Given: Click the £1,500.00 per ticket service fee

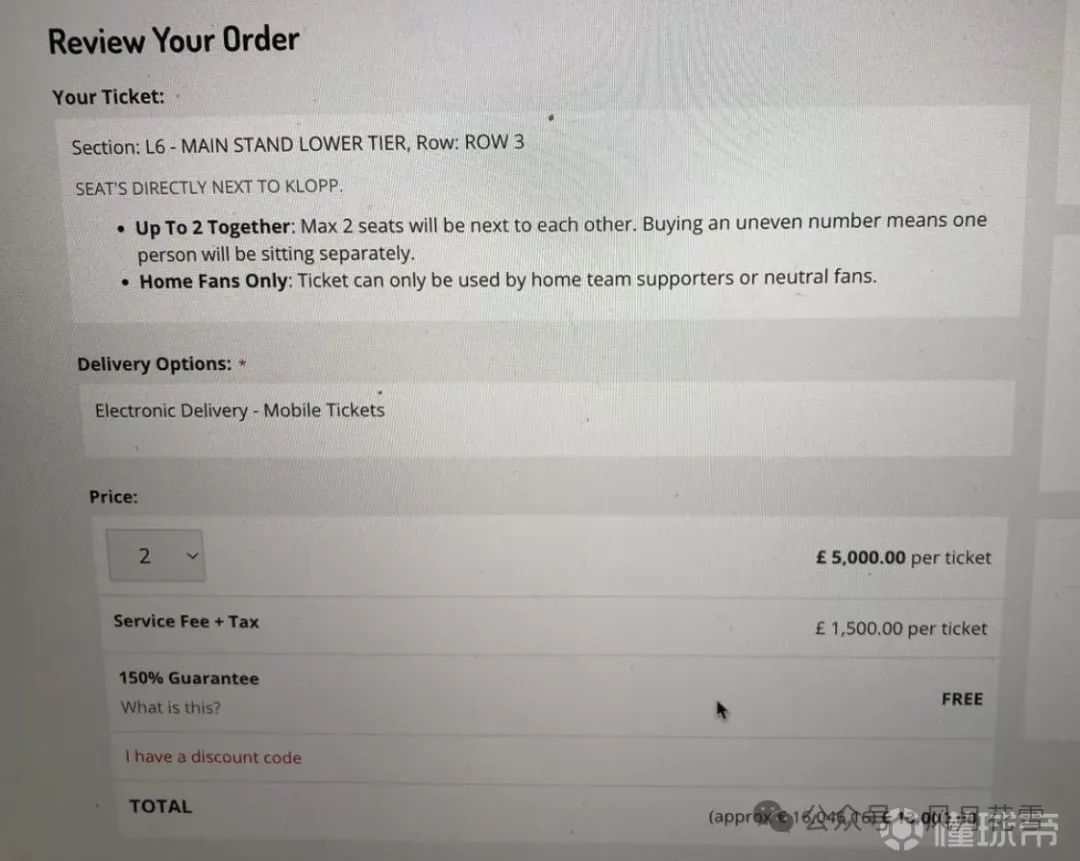Looking at the screenshot, I should (901, 628).
